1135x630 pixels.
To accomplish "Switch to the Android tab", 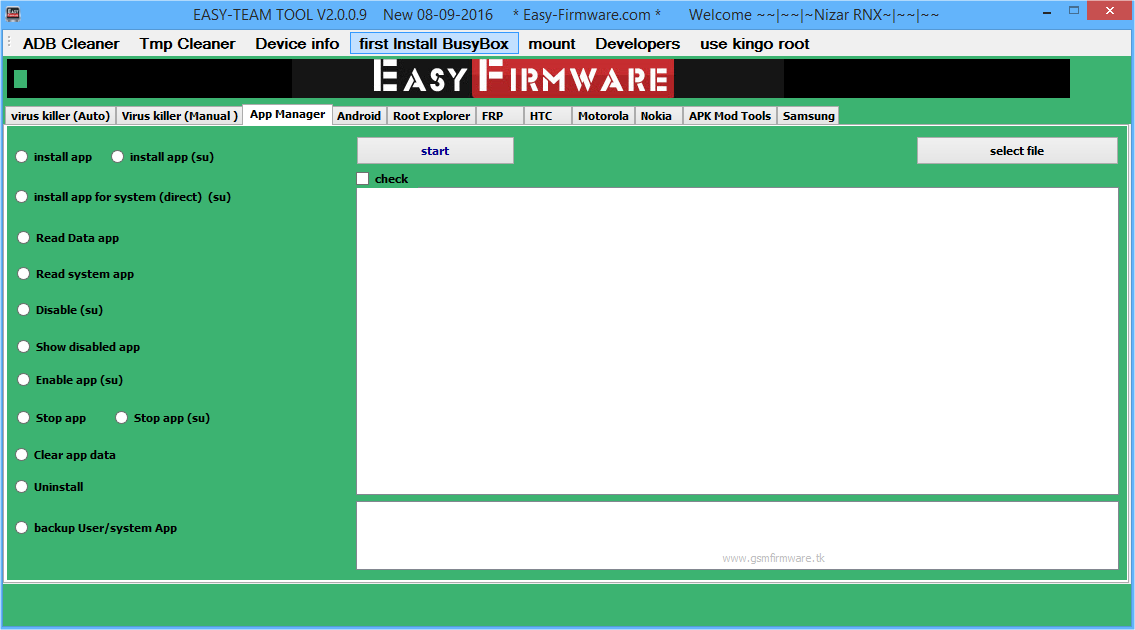I will pyautogui.click(x=359, y=116).
